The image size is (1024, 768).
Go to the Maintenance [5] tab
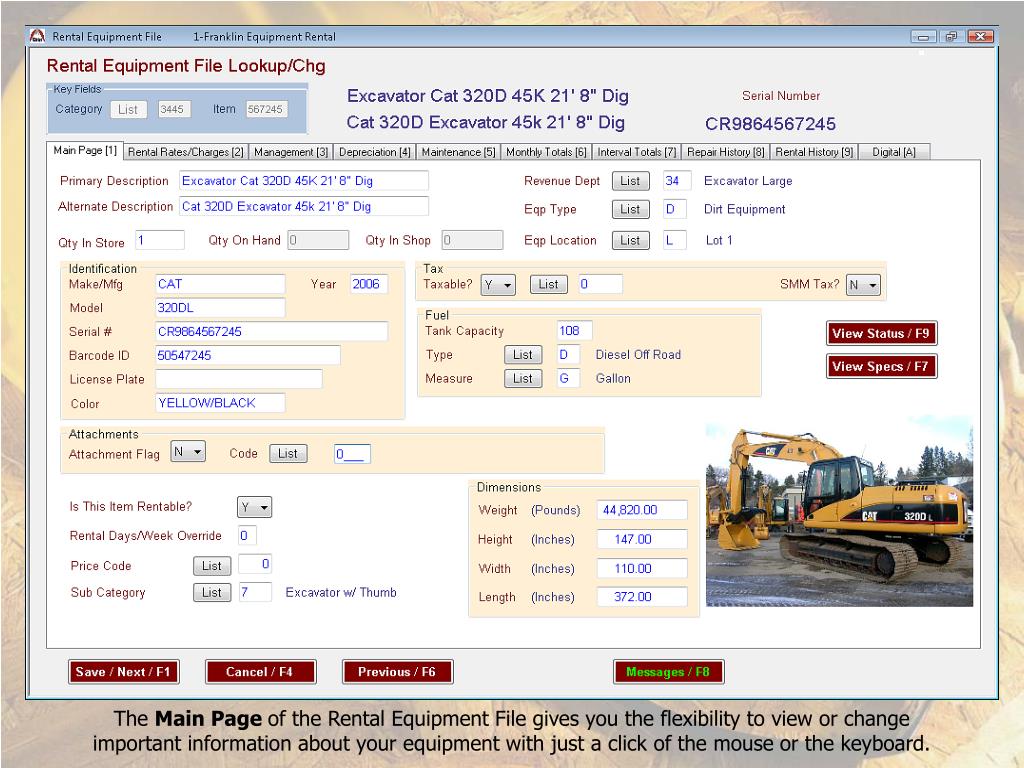pyautogui.click(x=458, y=152)
